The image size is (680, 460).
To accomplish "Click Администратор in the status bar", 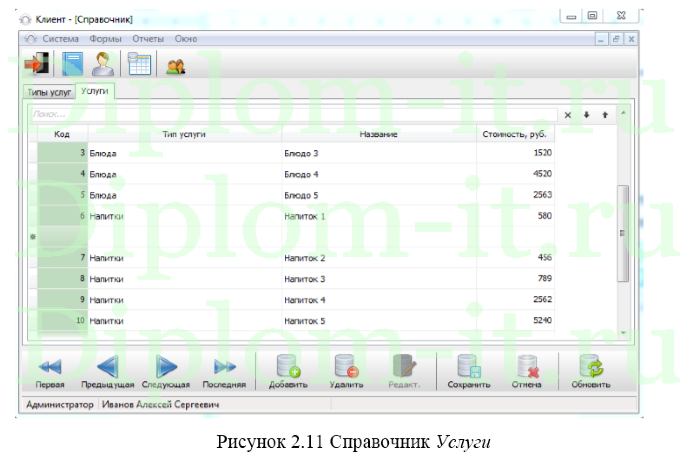I will pyautogui.click(x=60, y=405).
